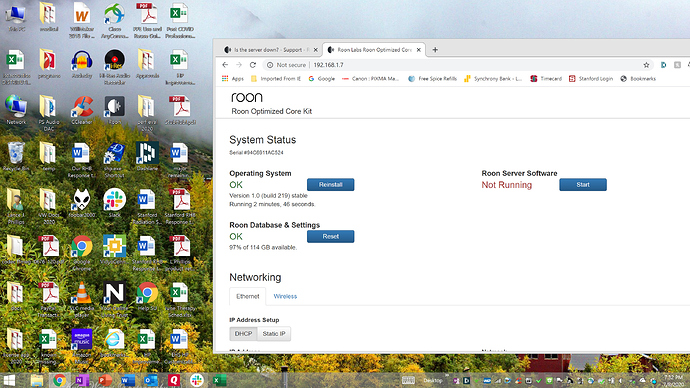Bookmark this page with the star icon
This screenshot has width=690, height=388.
click(x=646, y=65)
